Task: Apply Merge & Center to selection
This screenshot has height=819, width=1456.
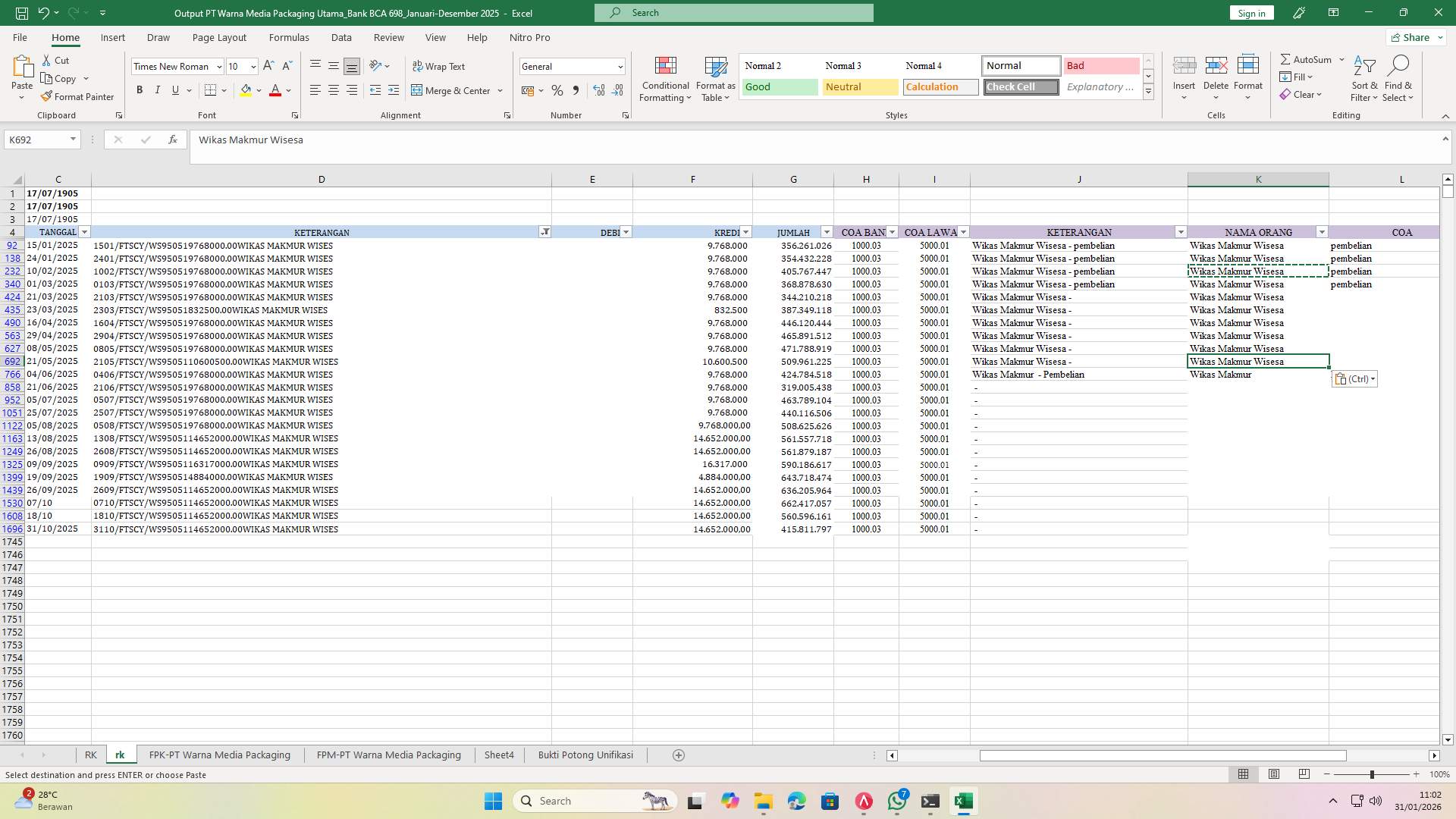Action: tap(453, 90)
